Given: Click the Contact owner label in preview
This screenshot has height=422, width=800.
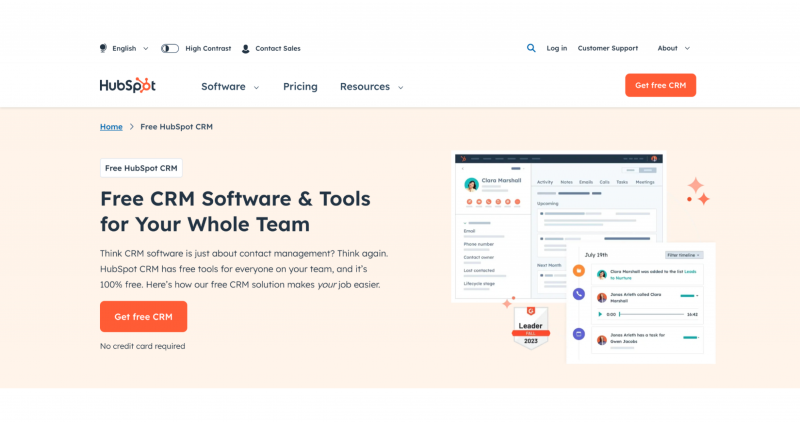Looking at the screenshot, I should (x=479, y=257).
